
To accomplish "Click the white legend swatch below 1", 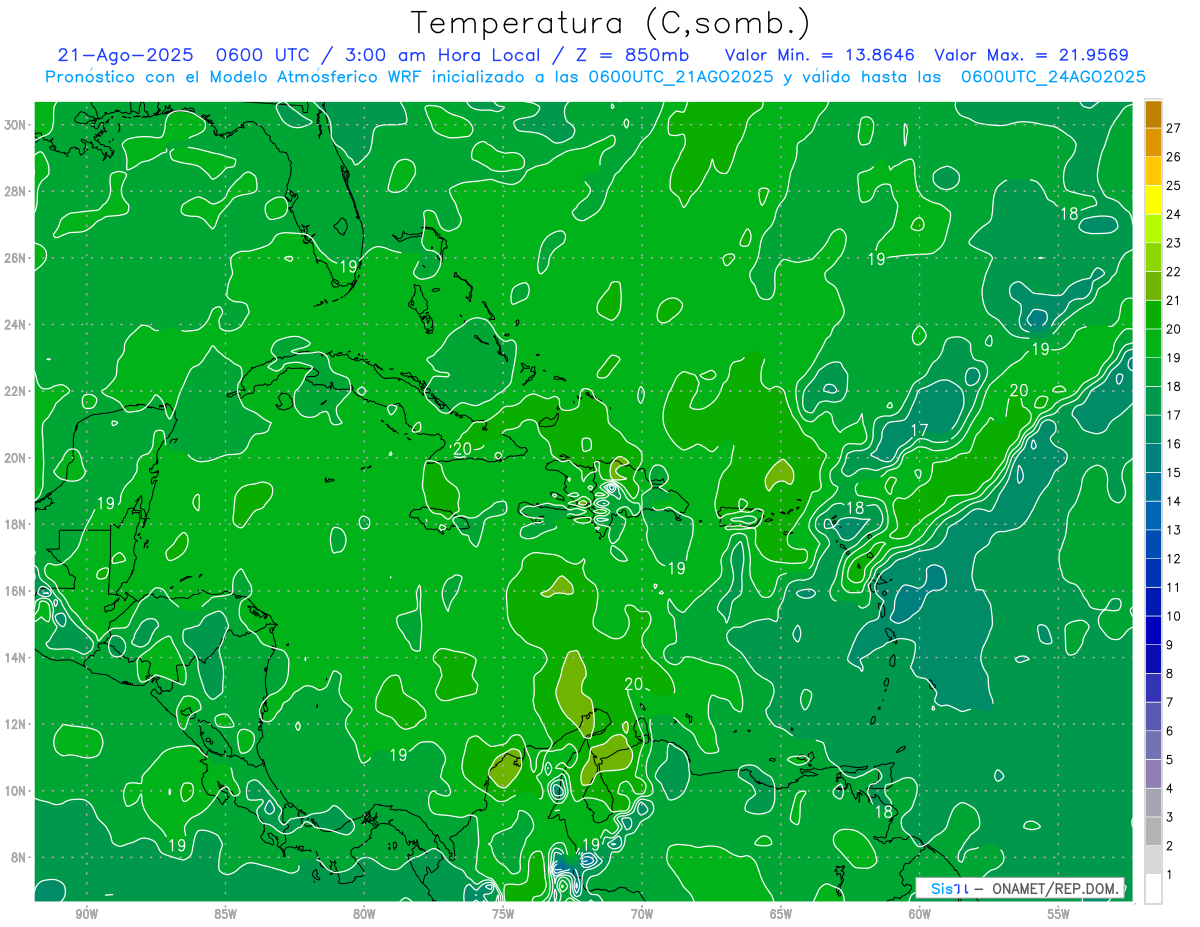I will (x=1153, y=889).
